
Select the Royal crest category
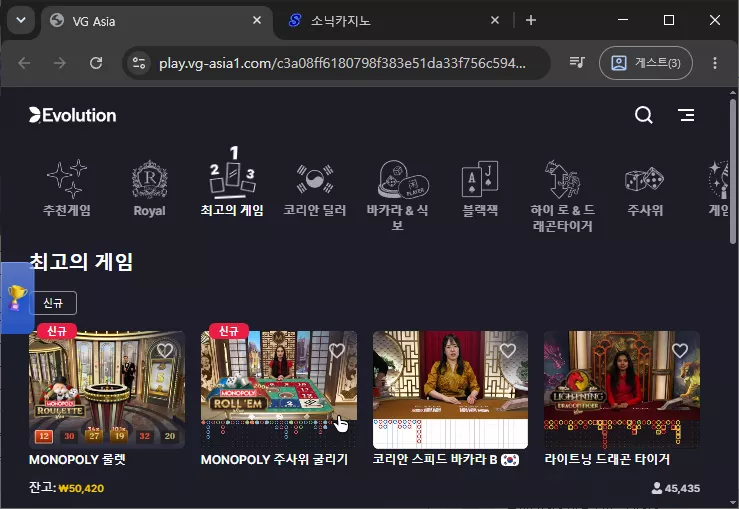coord(149,188)
